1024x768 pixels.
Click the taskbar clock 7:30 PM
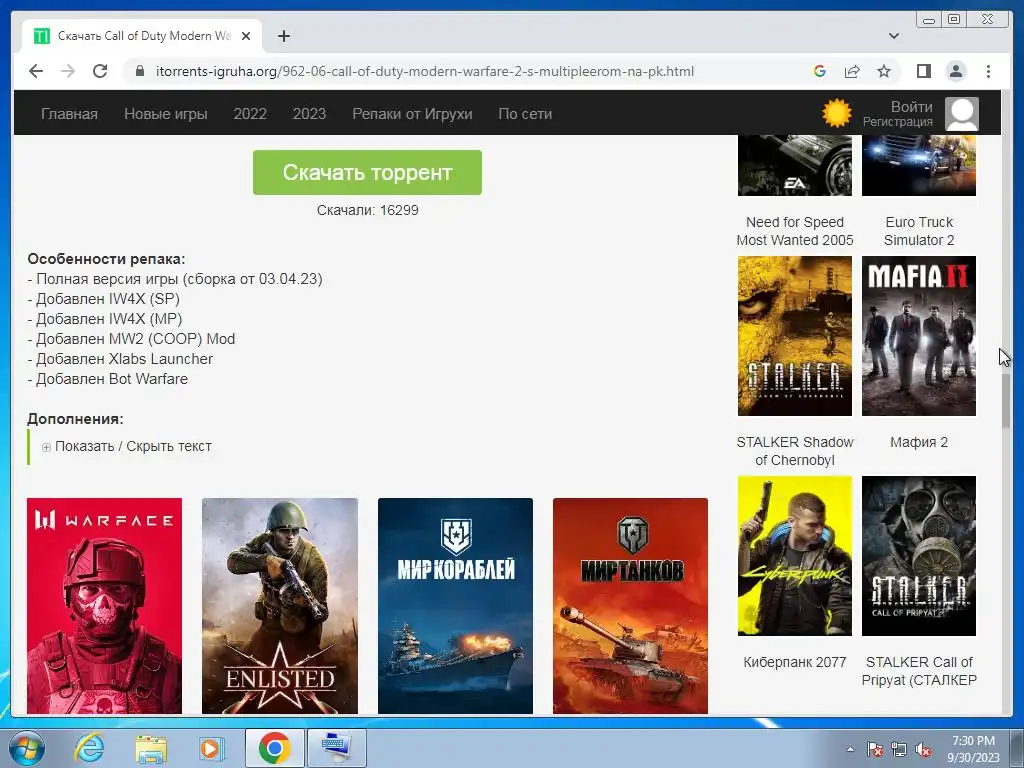pyautogui.click(x=973, y=749)
